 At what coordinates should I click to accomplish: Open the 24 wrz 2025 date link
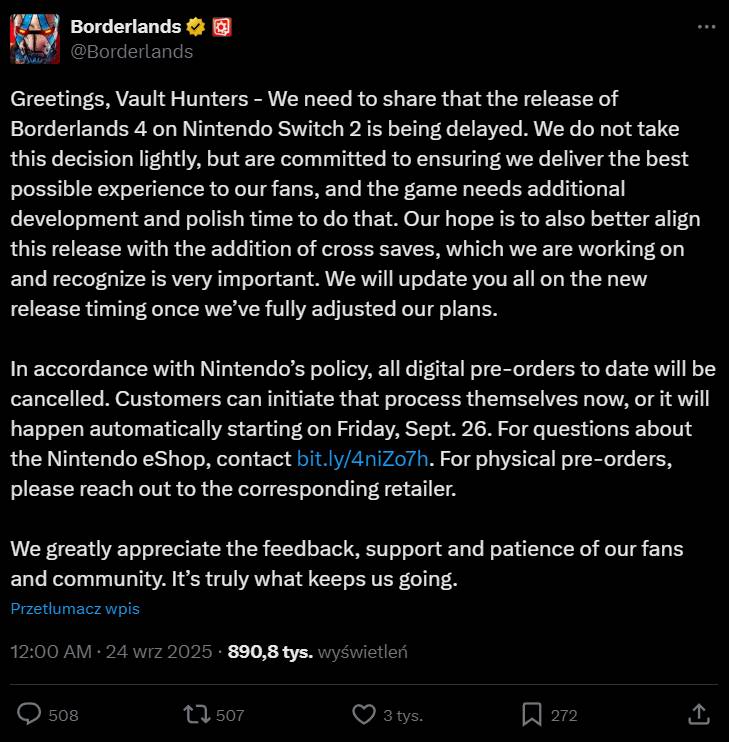pyautogui.click(x=159, y=652)
